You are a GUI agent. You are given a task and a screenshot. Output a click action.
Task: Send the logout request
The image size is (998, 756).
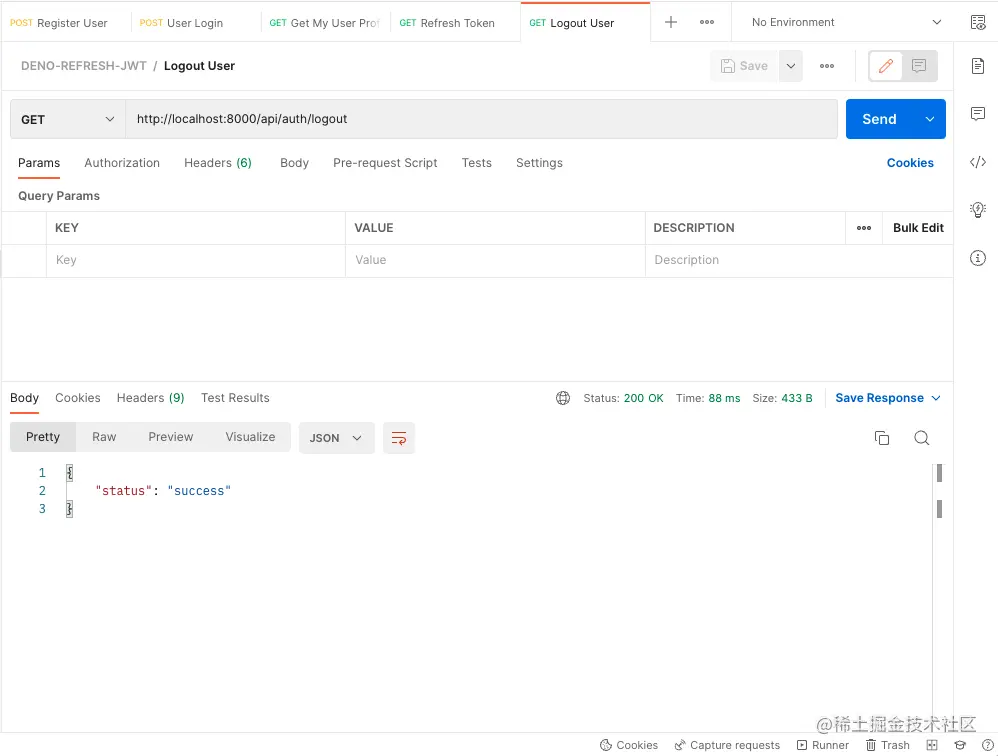pyautogui.click(x=880, y=119)
